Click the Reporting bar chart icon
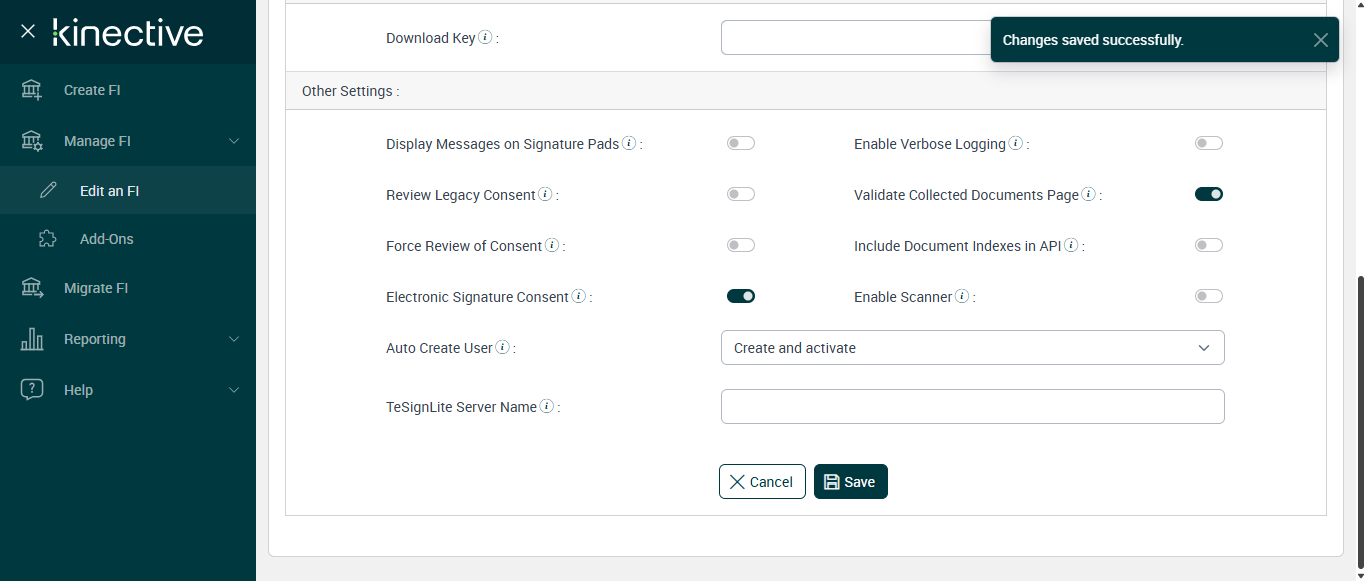 coord(32,339)
